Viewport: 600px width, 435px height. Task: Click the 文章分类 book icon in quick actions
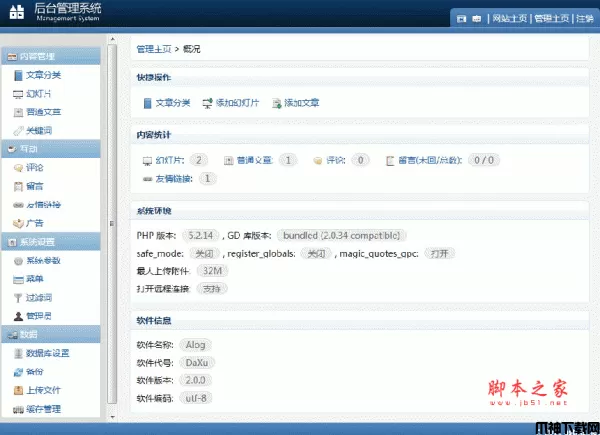(x=147, y=103)
